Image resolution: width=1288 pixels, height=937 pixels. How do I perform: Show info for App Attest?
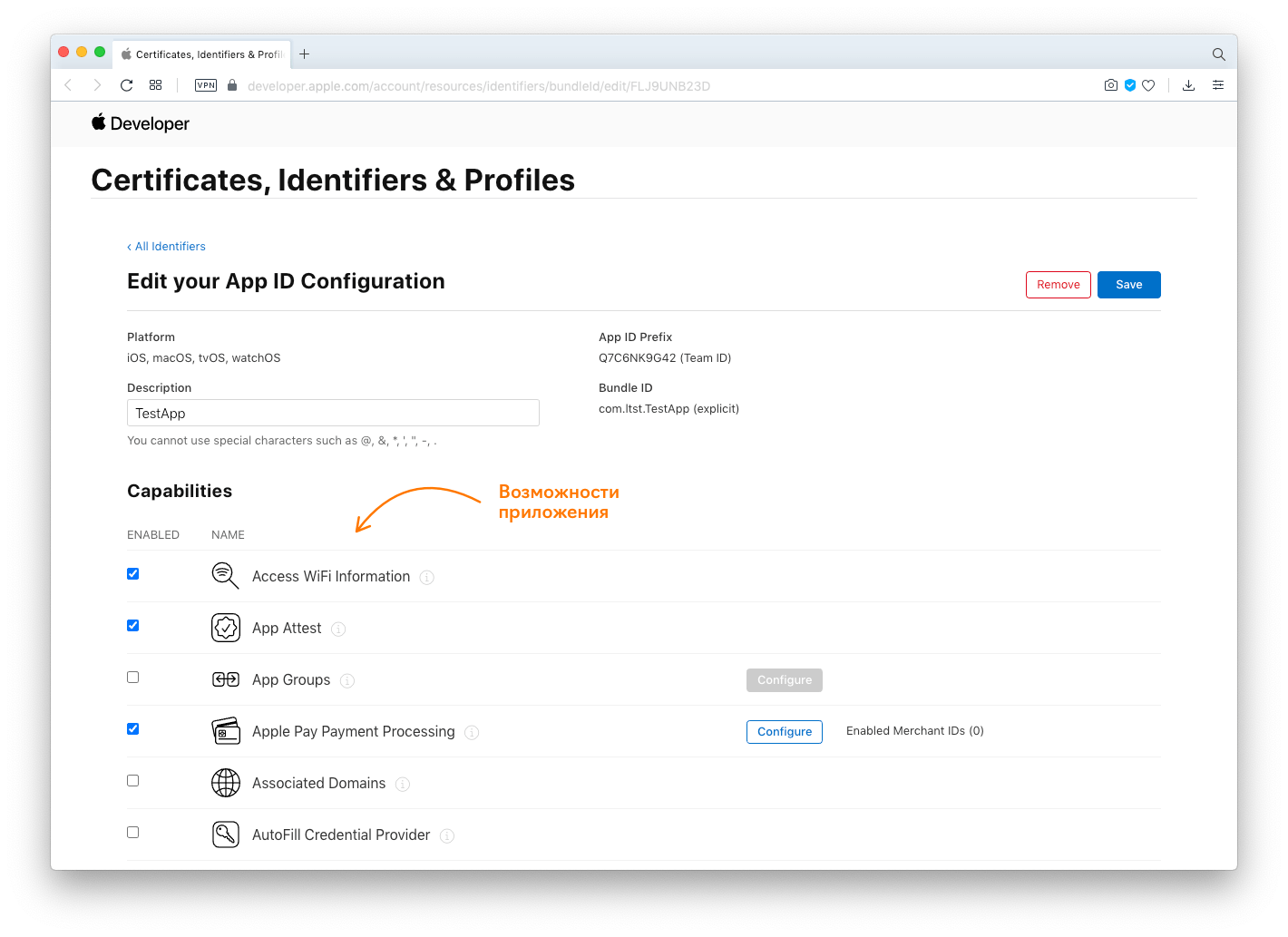pyautogui.click(x=338, y=629)
